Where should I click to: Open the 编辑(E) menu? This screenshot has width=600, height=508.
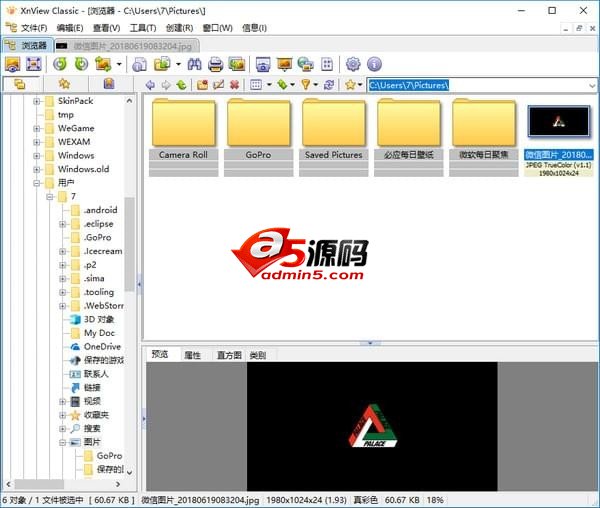(x=70, y=28)
